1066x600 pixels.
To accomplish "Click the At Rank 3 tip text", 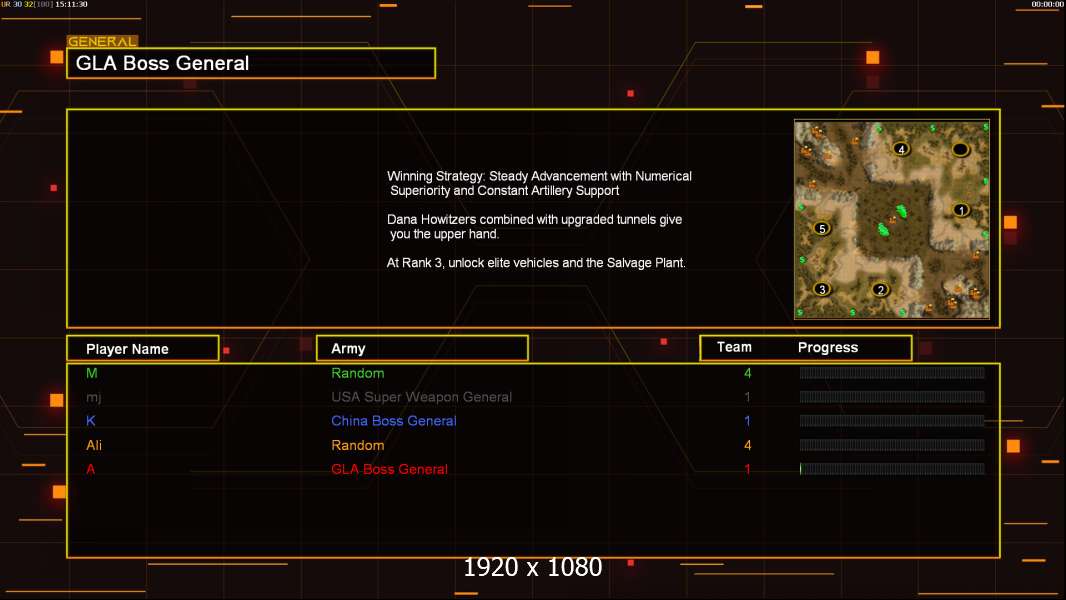I will tap(536, 263).
